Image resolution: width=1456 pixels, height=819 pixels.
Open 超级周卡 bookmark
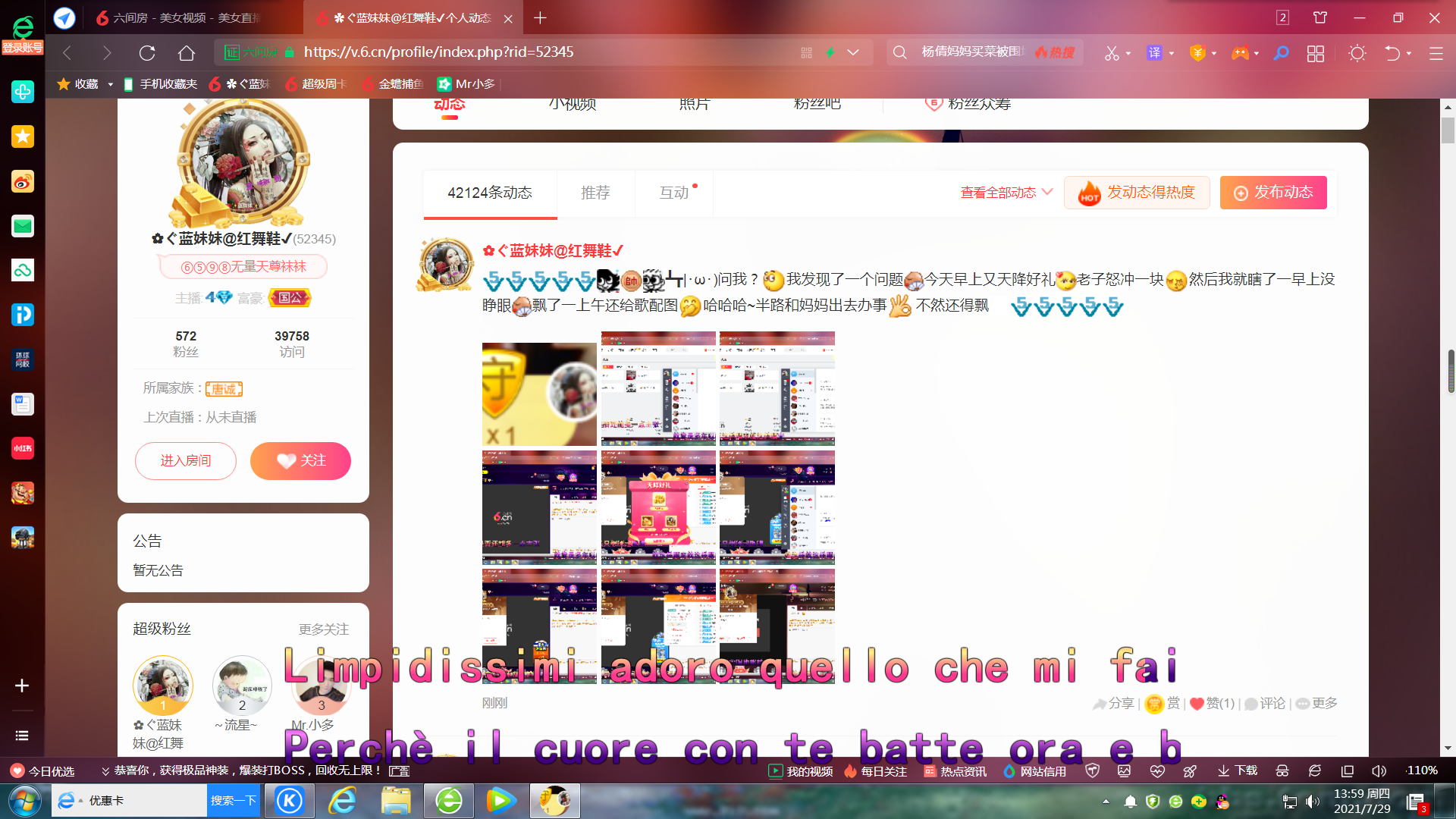pos(316,84)
